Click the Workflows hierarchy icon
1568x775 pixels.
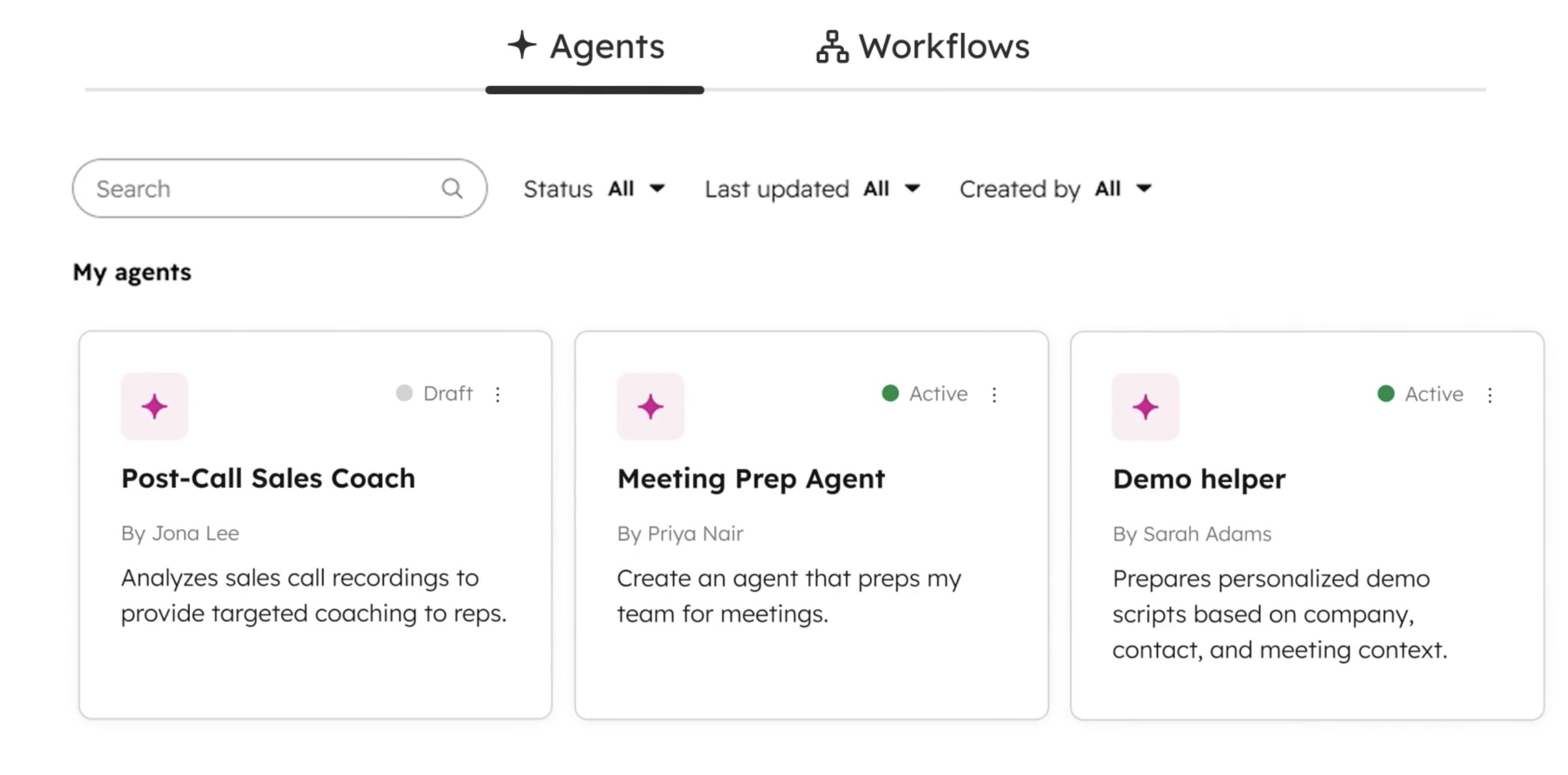coord(832,46)
